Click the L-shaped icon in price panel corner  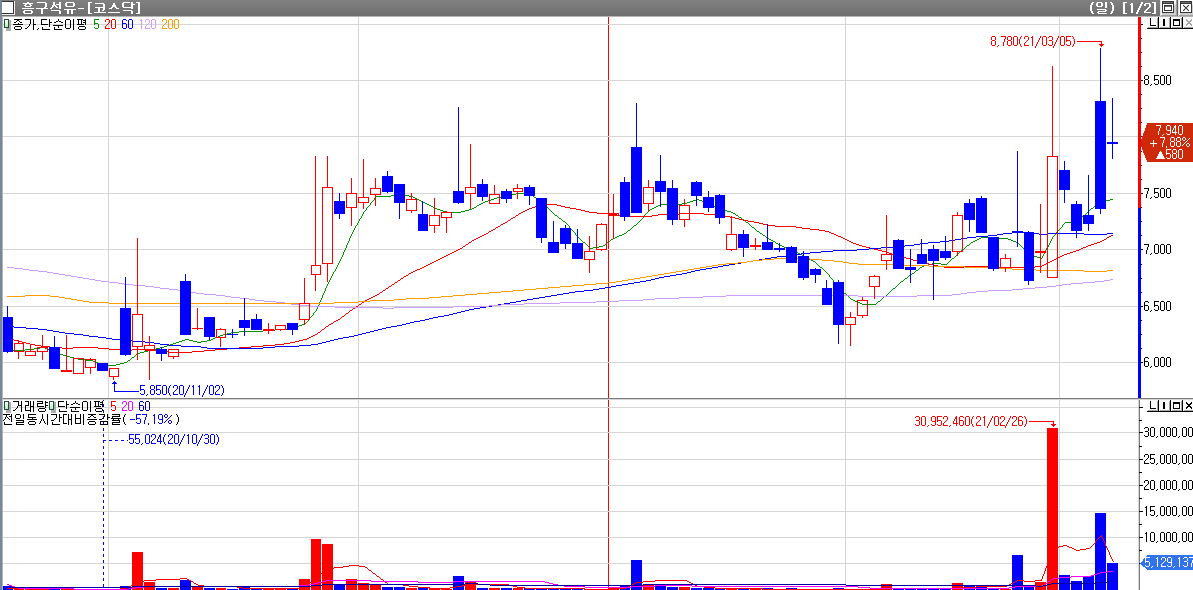(1153, 24)
